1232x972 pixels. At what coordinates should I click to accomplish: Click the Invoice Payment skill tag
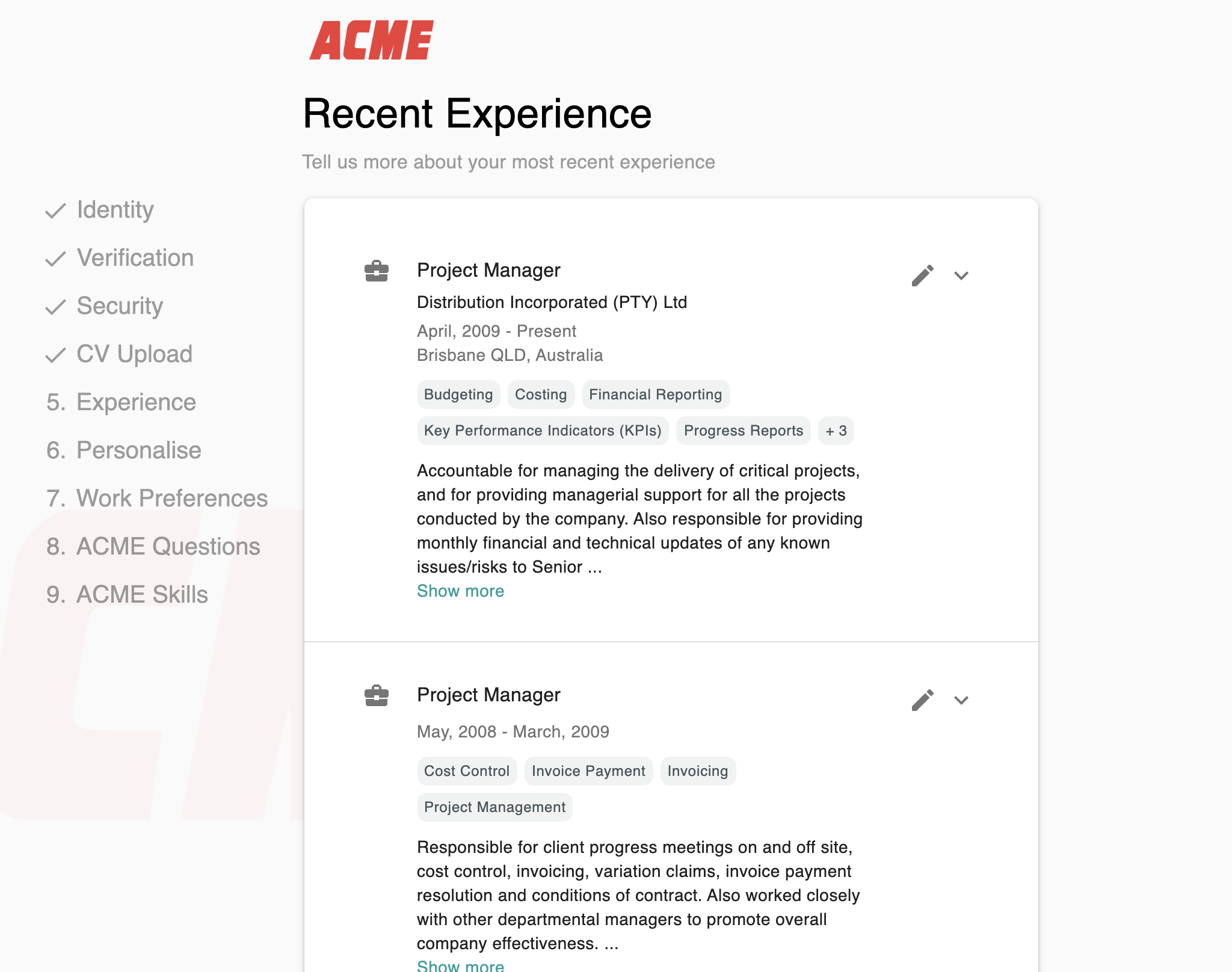(x=588, y=771)
